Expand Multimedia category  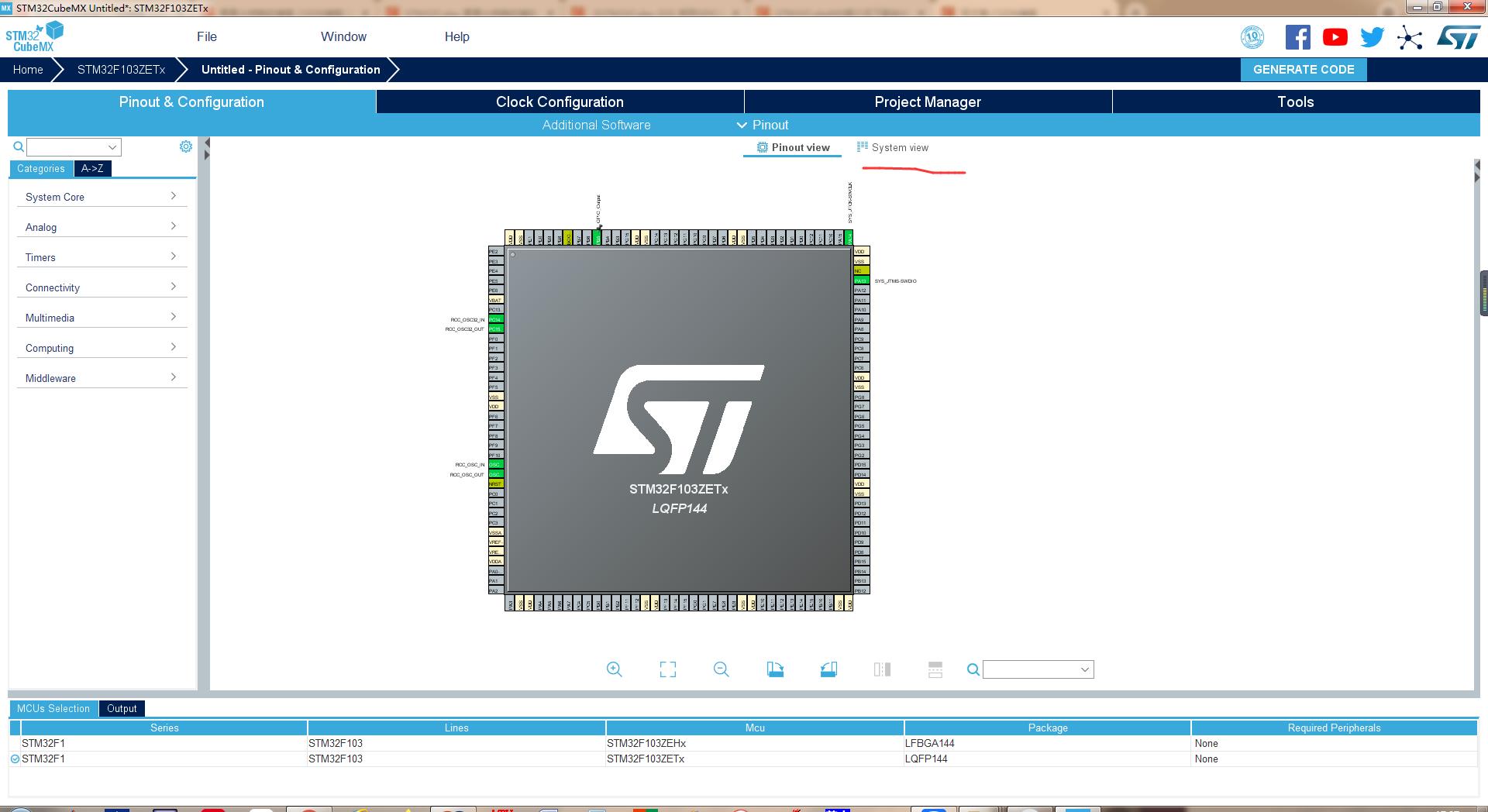(102, 318)
